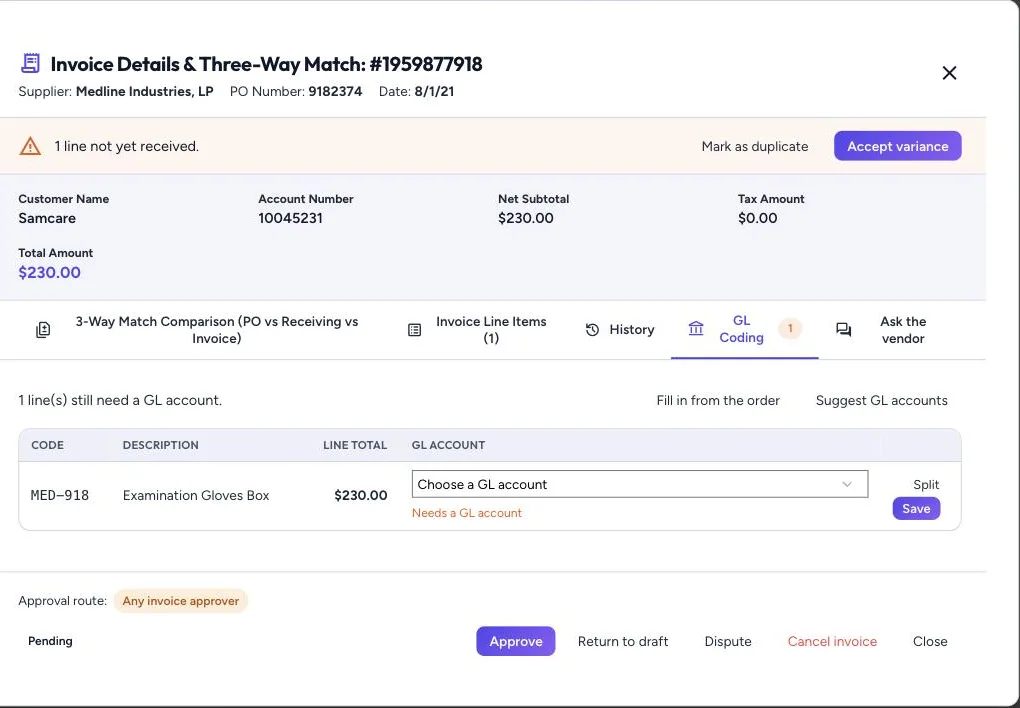Click Accept variance button
The height and width of the screenshot is (708, 1020).
pyautogui.click(x=898, y=146)
